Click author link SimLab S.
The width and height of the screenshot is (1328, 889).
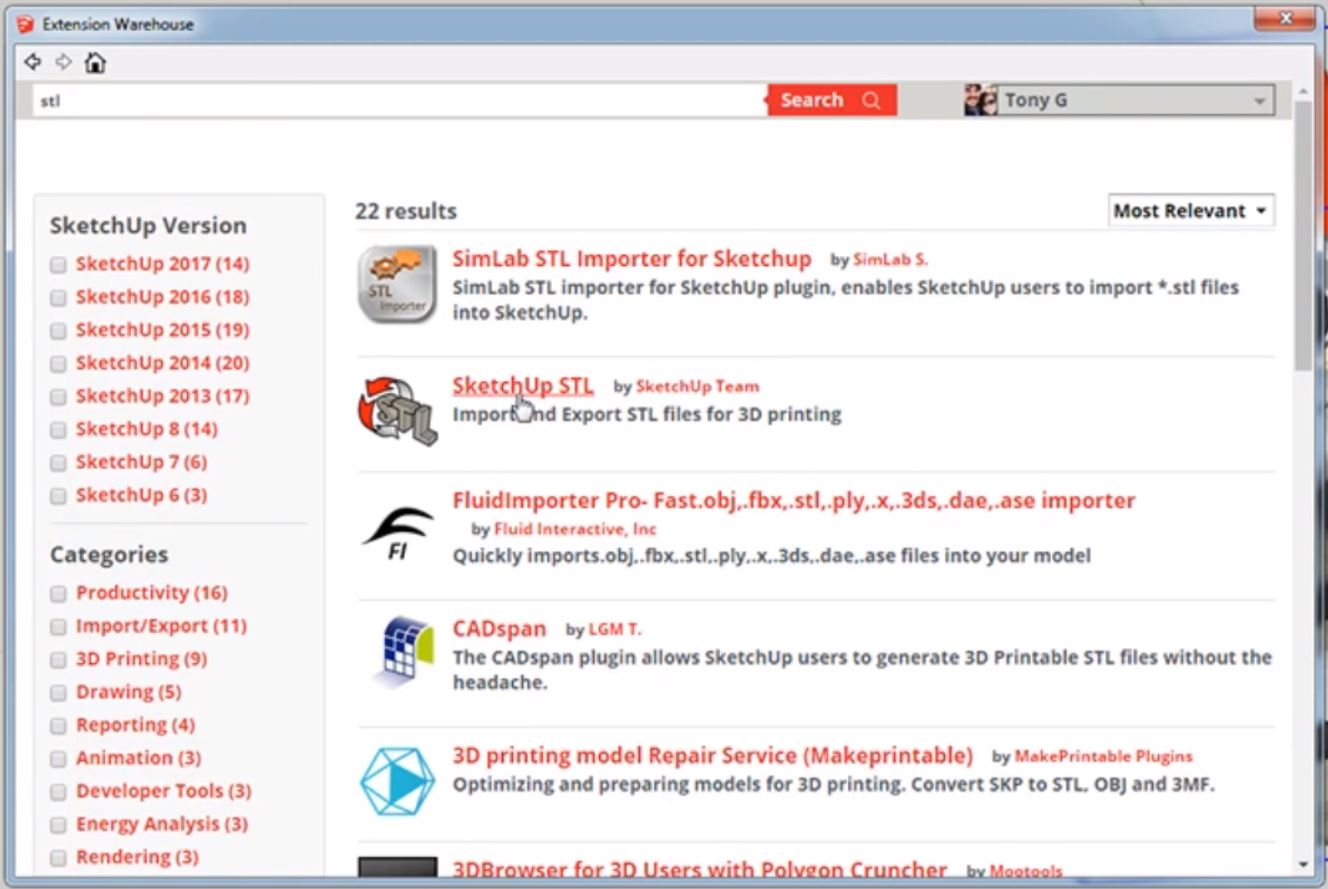pyautogui.click(x=890, y=260)
